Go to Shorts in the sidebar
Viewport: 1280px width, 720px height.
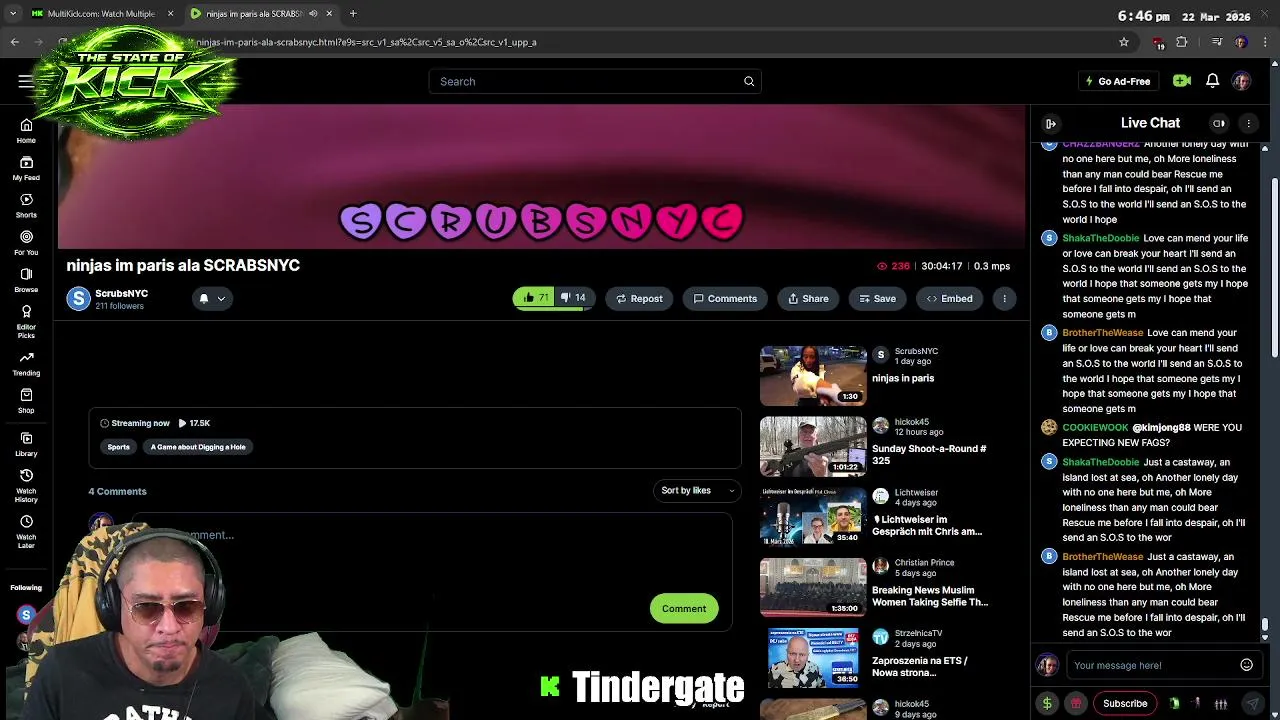point(26,206)
